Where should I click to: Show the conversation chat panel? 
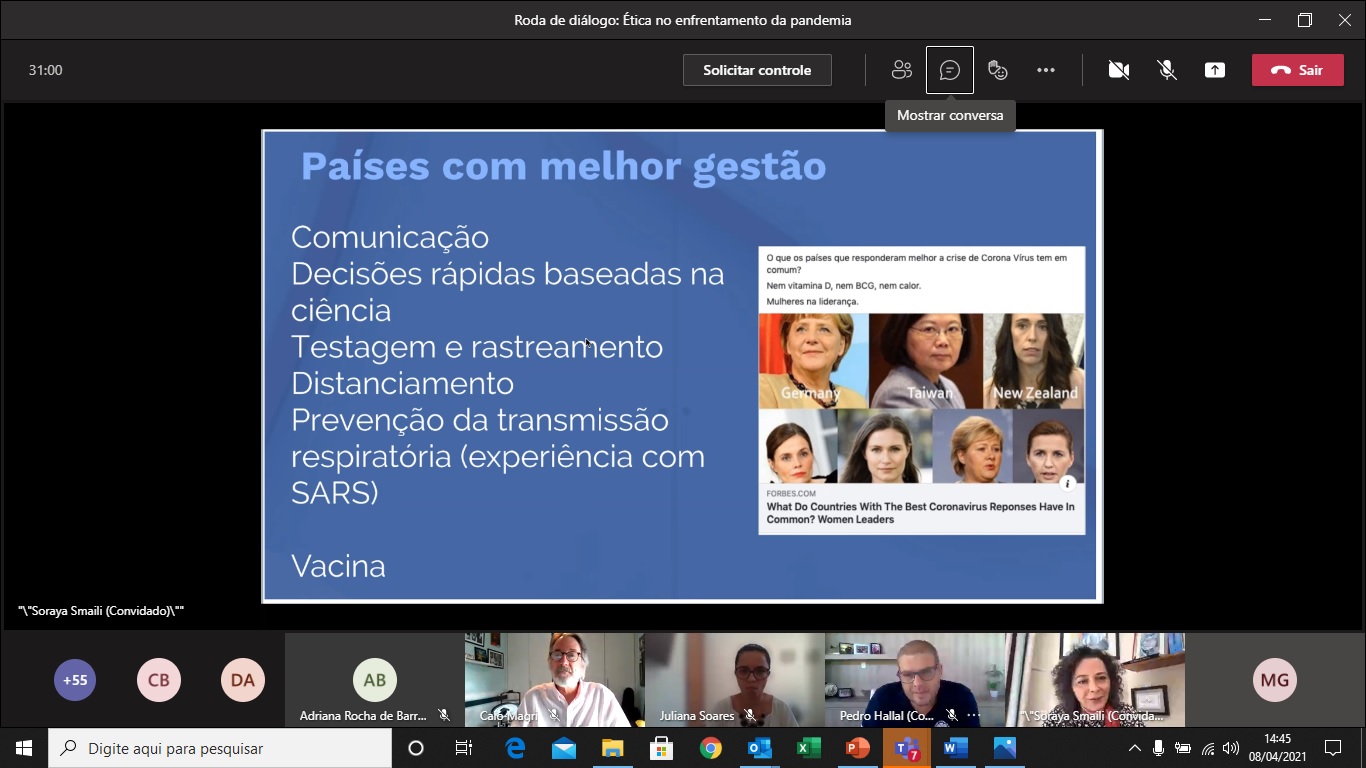coord(949,70)
